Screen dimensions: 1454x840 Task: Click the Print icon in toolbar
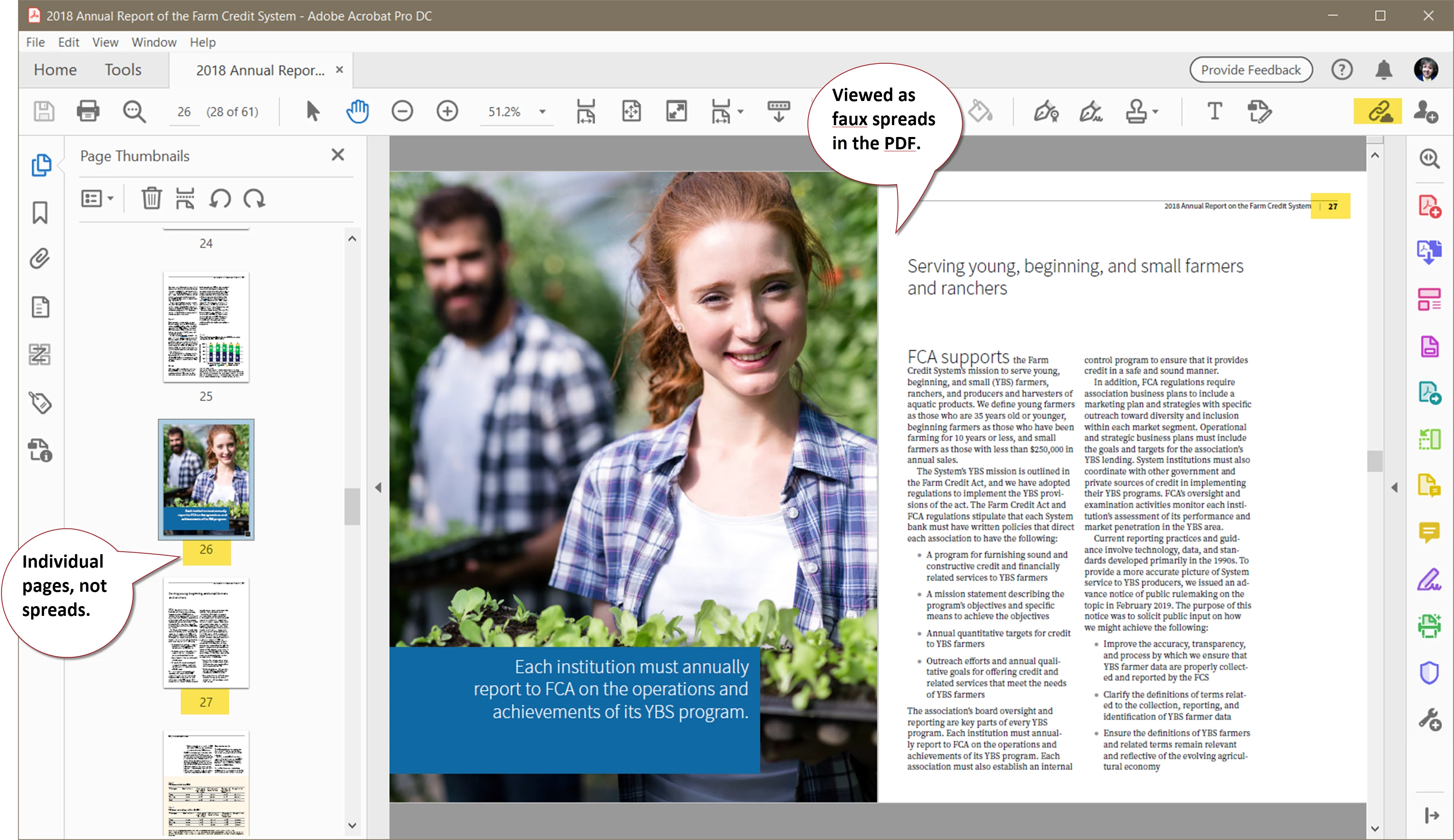click(x=88, y=111)
